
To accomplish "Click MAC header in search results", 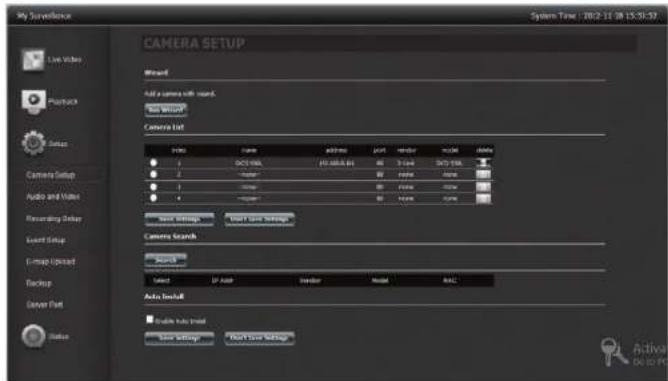I will (450, 280).
